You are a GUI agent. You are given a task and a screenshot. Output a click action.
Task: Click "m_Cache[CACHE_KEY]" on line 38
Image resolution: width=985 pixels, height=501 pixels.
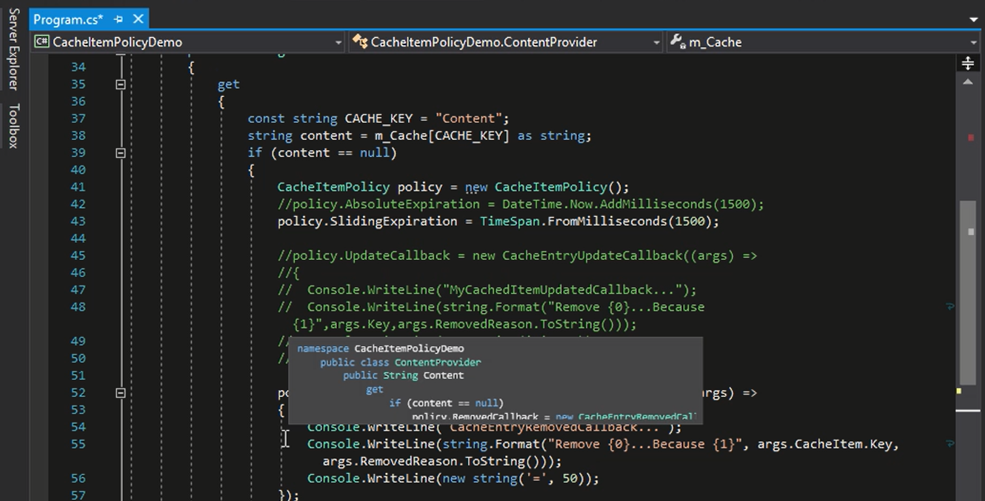pos(442,136)
